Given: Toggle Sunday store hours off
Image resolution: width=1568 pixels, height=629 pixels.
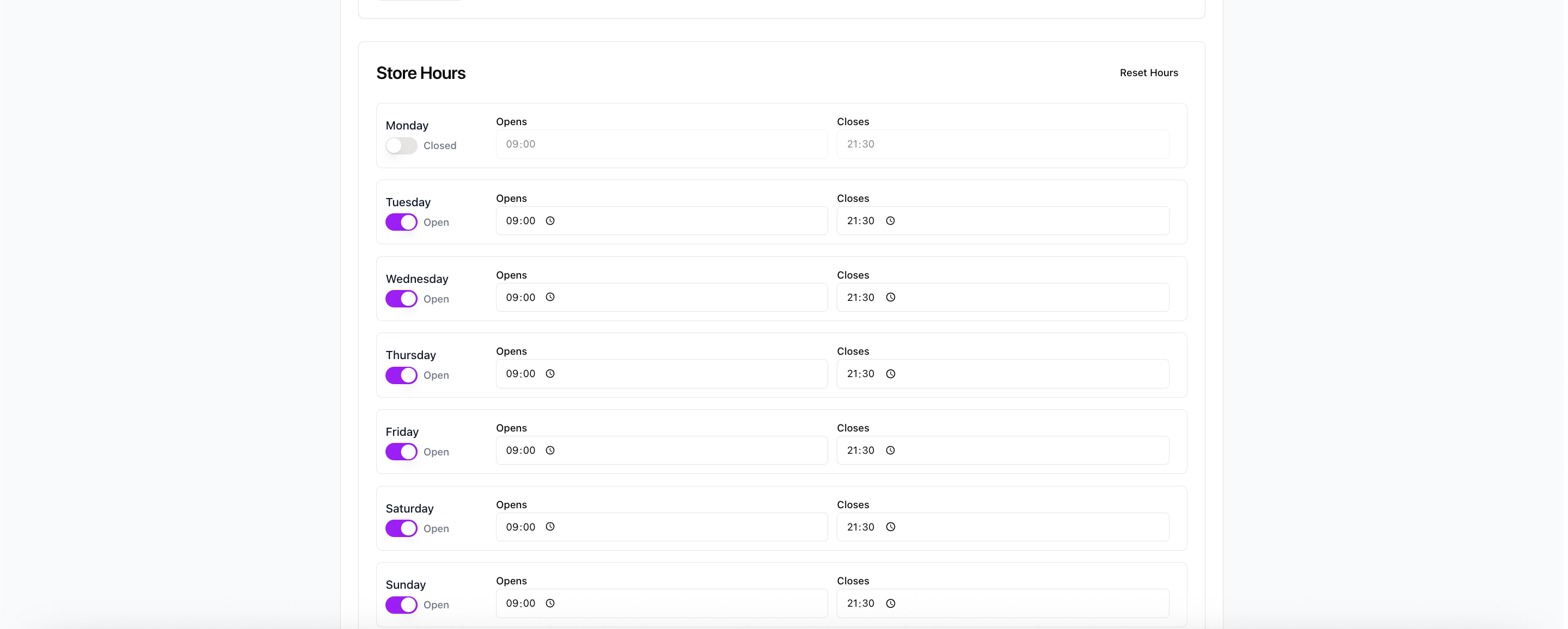Looking at the screenshot, I should [x=401, y=605].
